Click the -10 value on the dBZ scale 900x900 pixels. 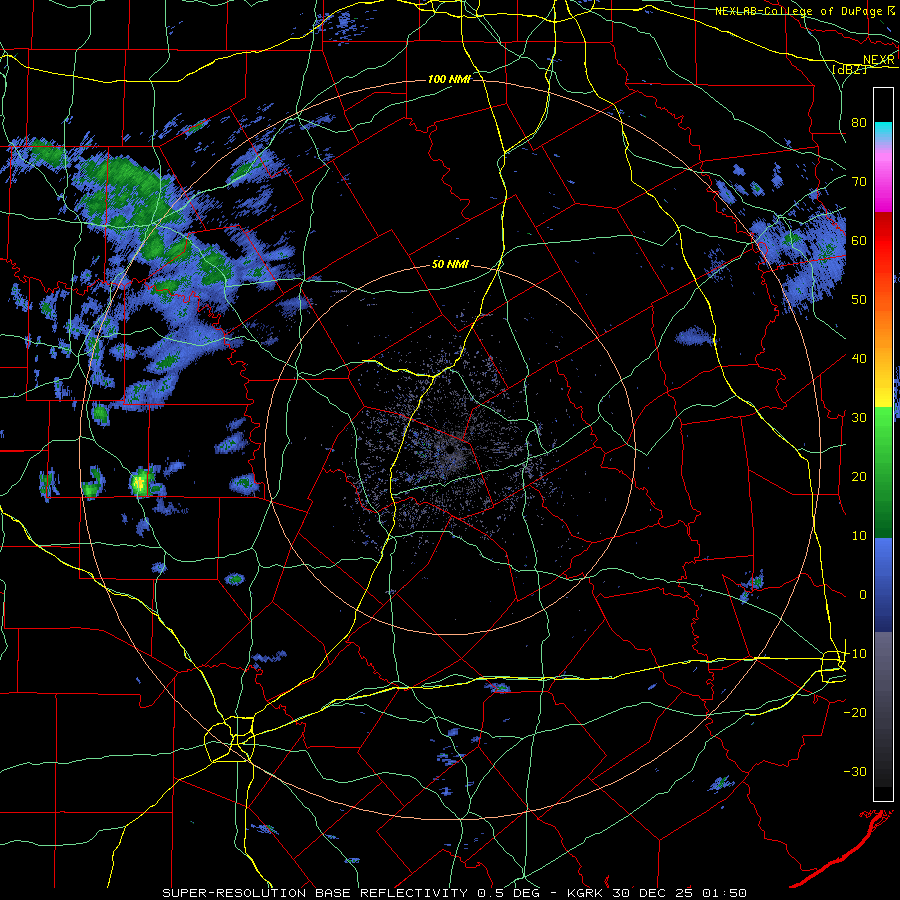tap(855, 654)
